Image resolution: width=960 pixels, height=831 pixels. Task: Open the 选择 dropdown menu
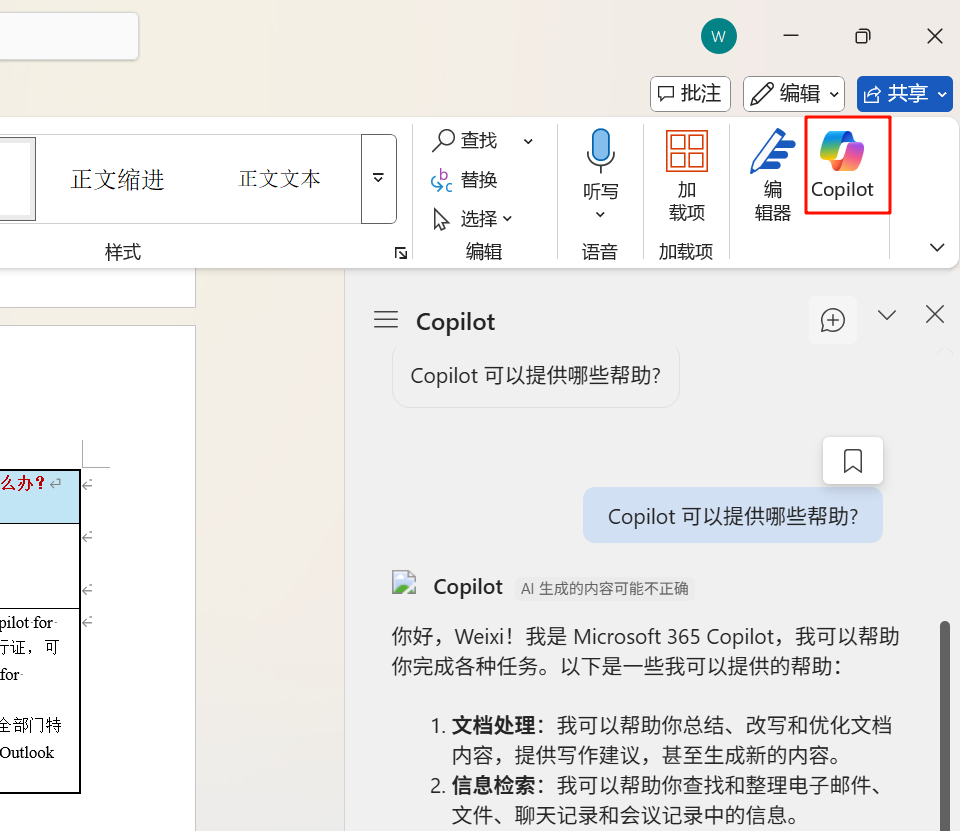coord(473,218)
